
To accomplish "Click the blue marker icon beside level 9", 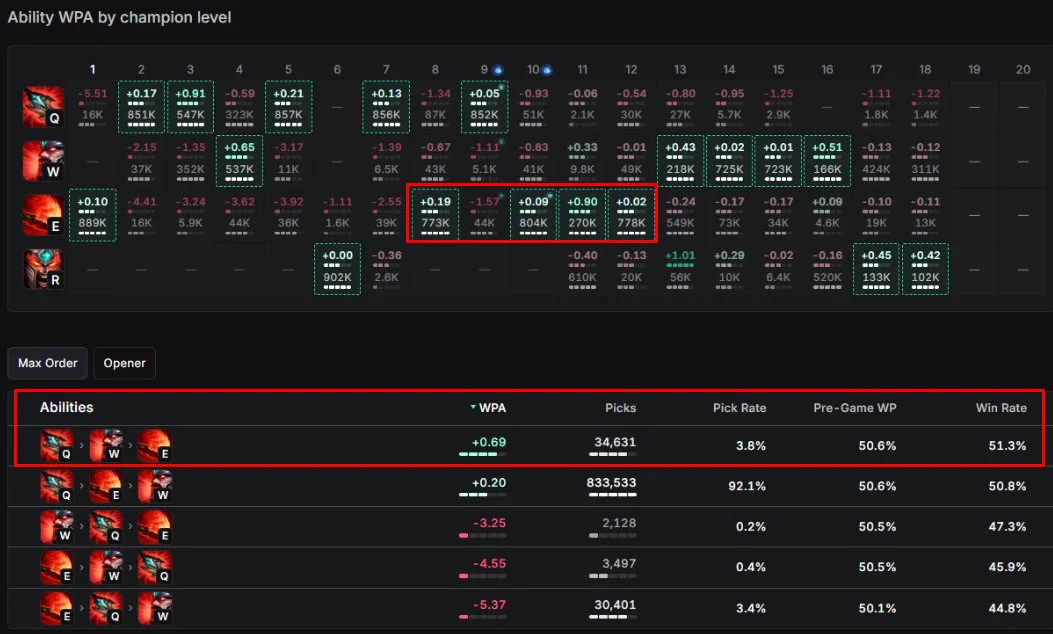I will (x=498, y=70).
